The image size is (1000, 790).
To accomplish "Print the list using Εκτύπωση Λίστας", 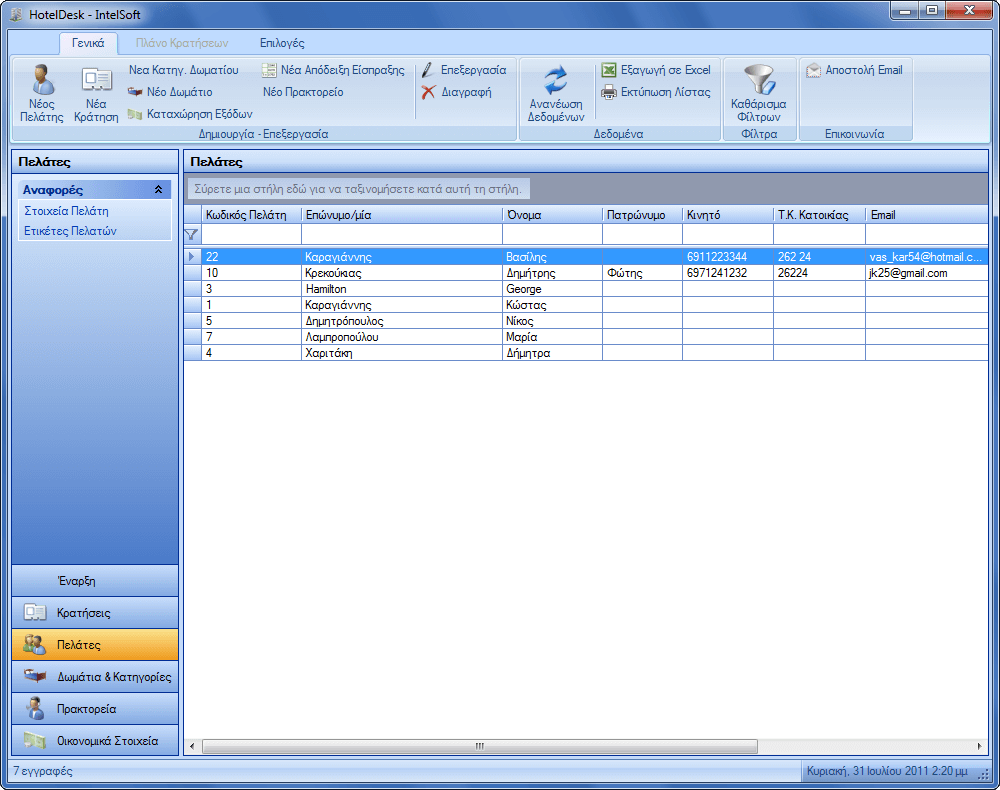I will click(x=656, y=92).
